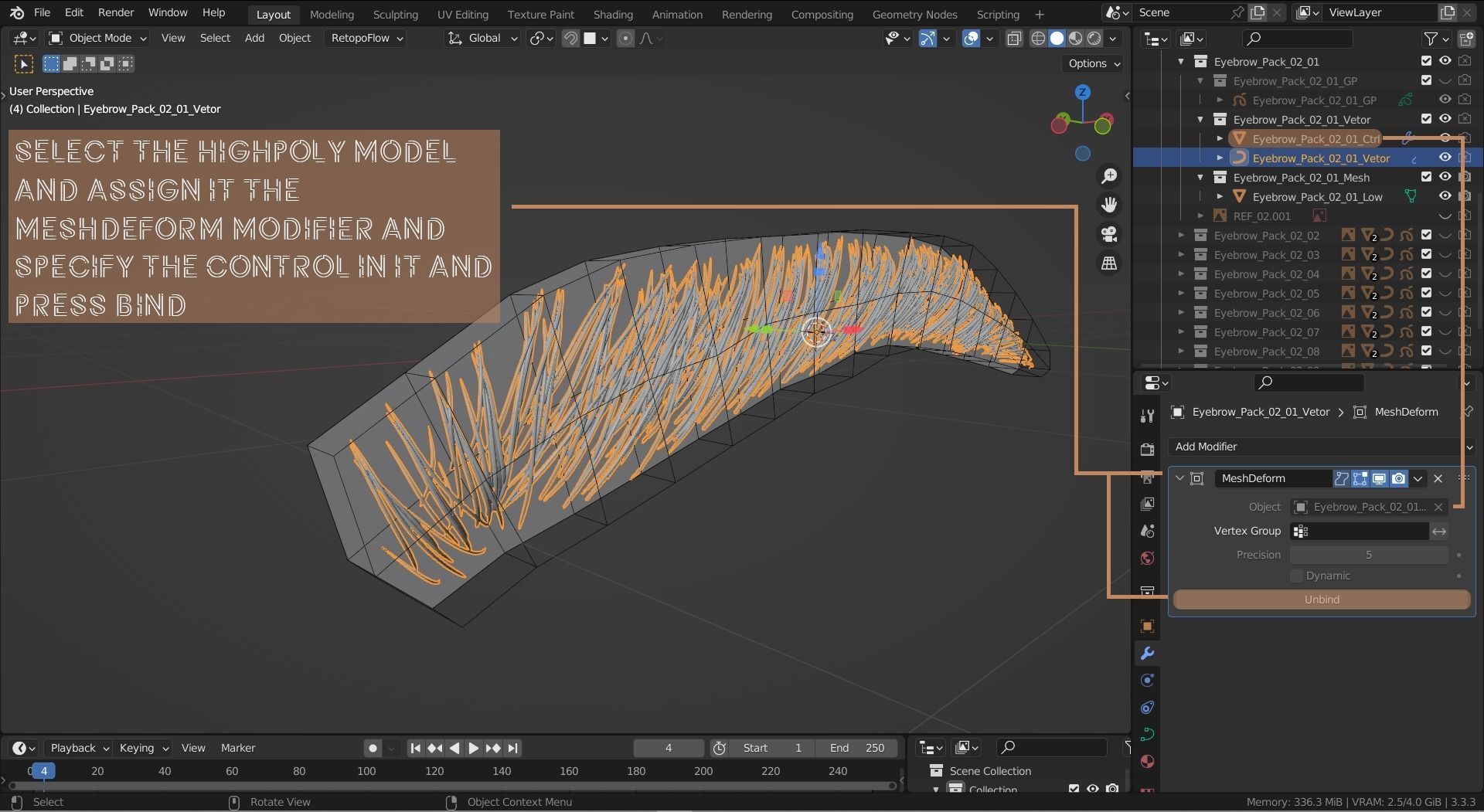Toggle MeshDeform show in viewport icon
This screenshot has height=812, width=1484.
coord(1379,478)
